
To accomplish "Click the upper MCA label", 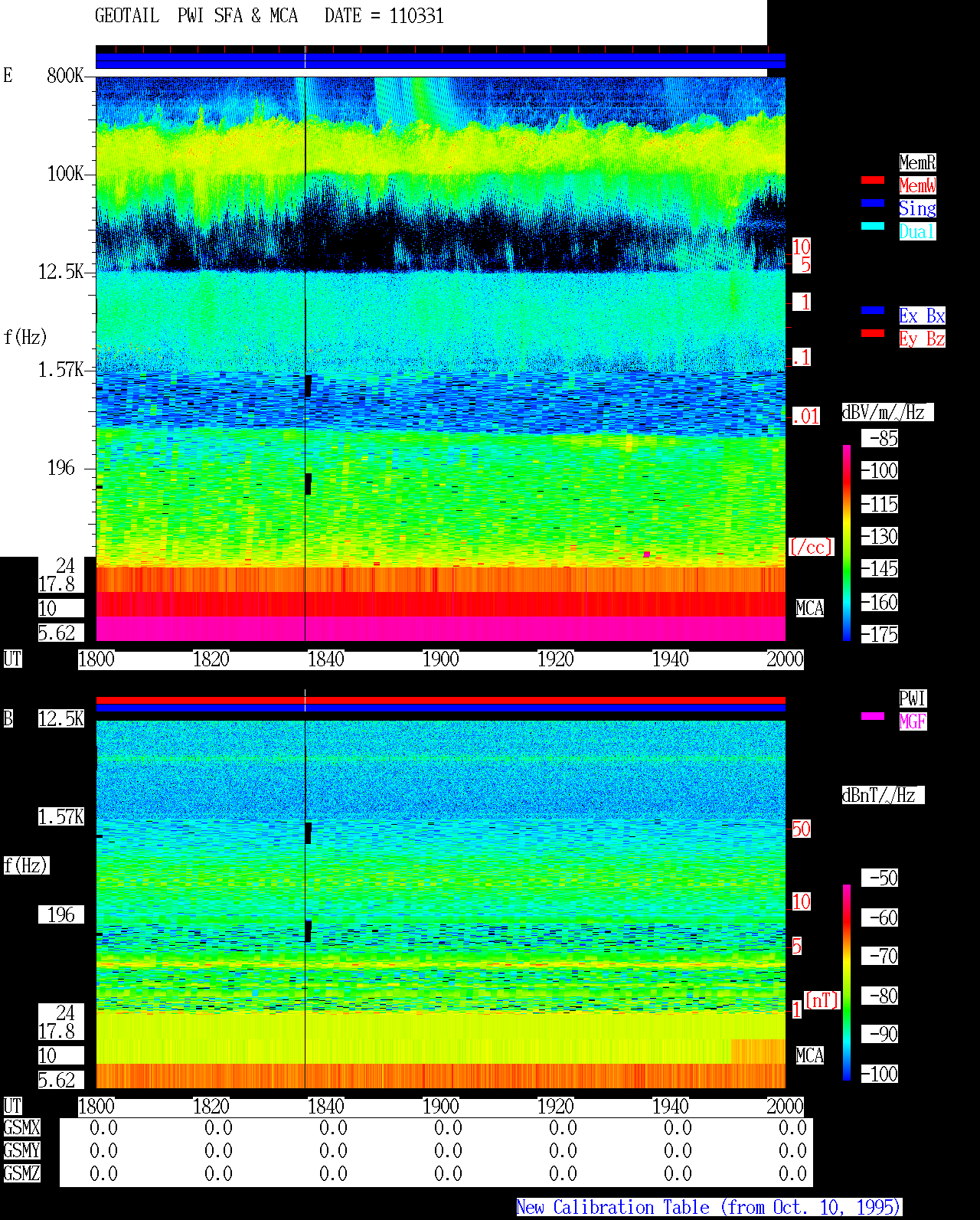I will point(810,609).
